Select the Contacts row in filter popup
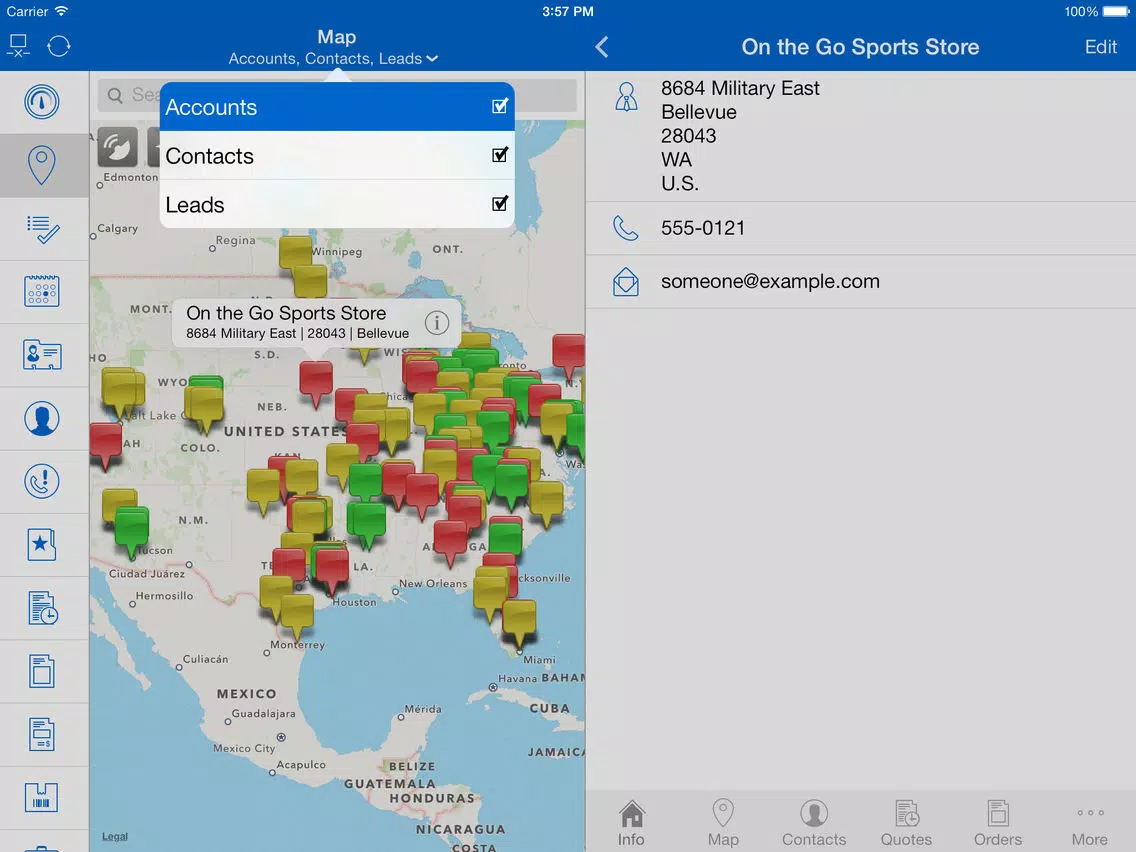This screenshot has height=852, width=1136. [x=337, y=155]
